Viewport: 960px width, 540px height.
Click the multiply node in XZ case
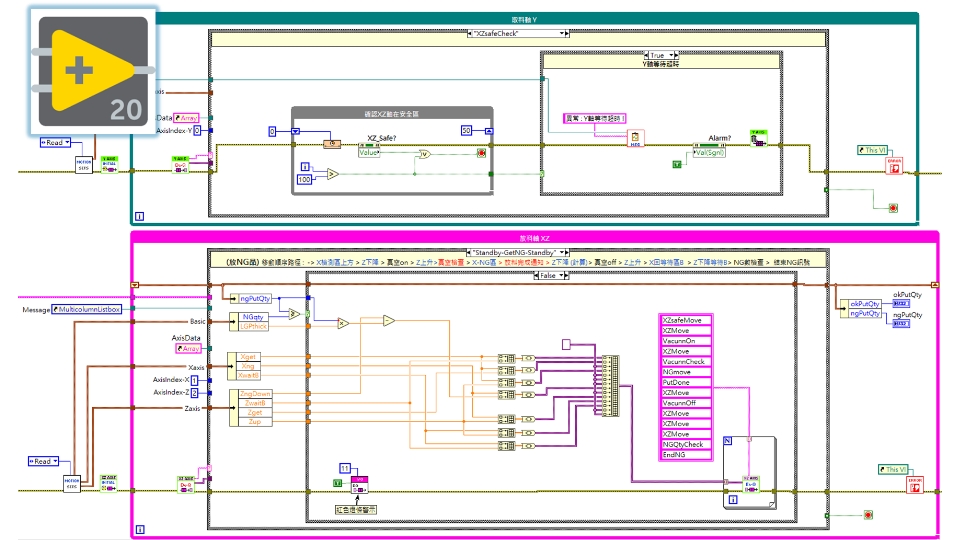click(x=340, y=324)
